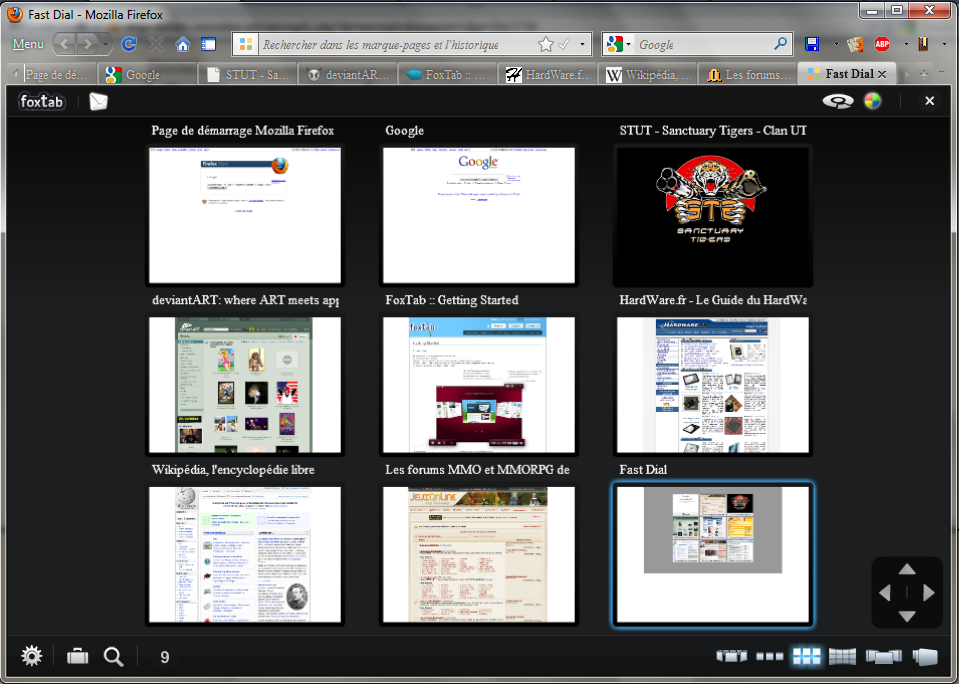Select the row layout icon
Screen dimensions: 959x684
(x=770, y=656)
